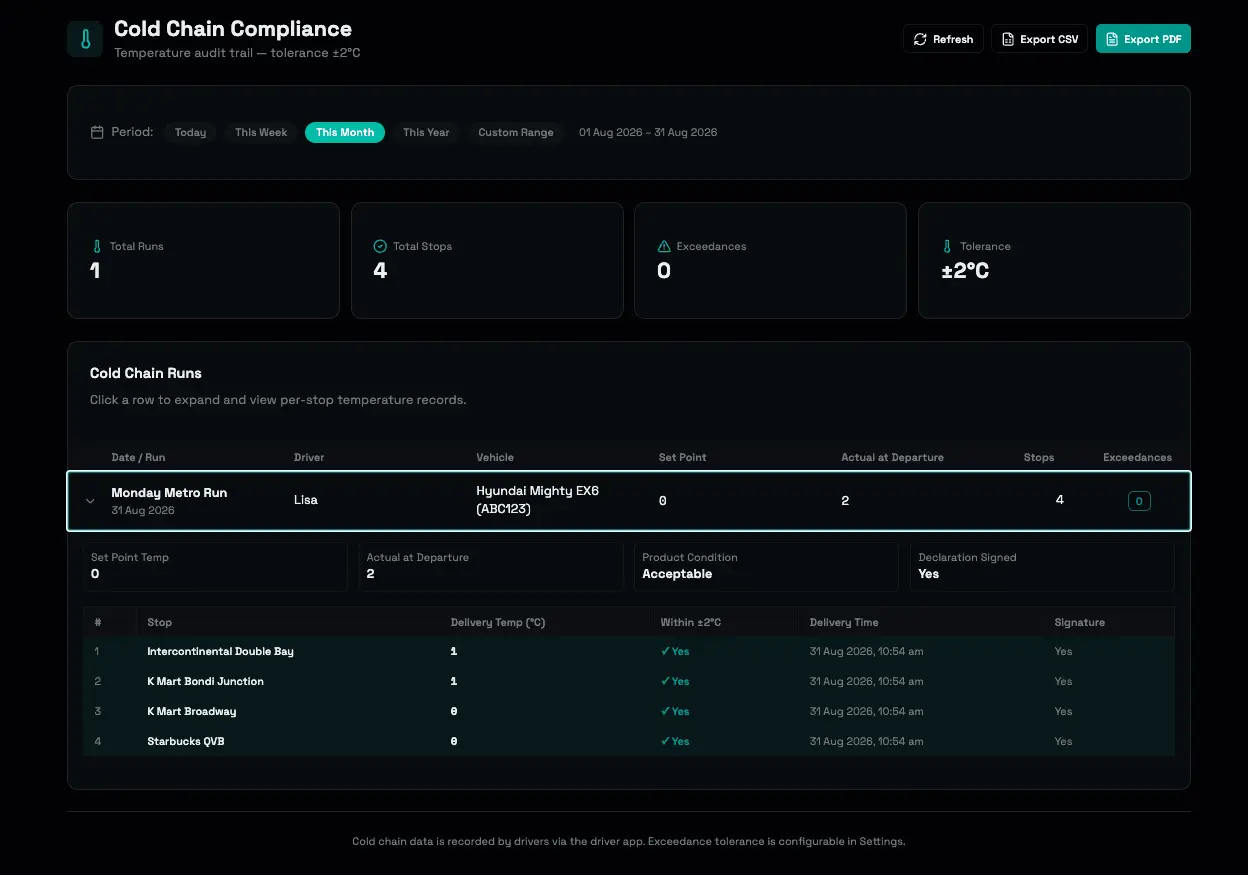1248x875 pixels.
Task: Click the ±2°C tolerance value
Action: point(965,271)
